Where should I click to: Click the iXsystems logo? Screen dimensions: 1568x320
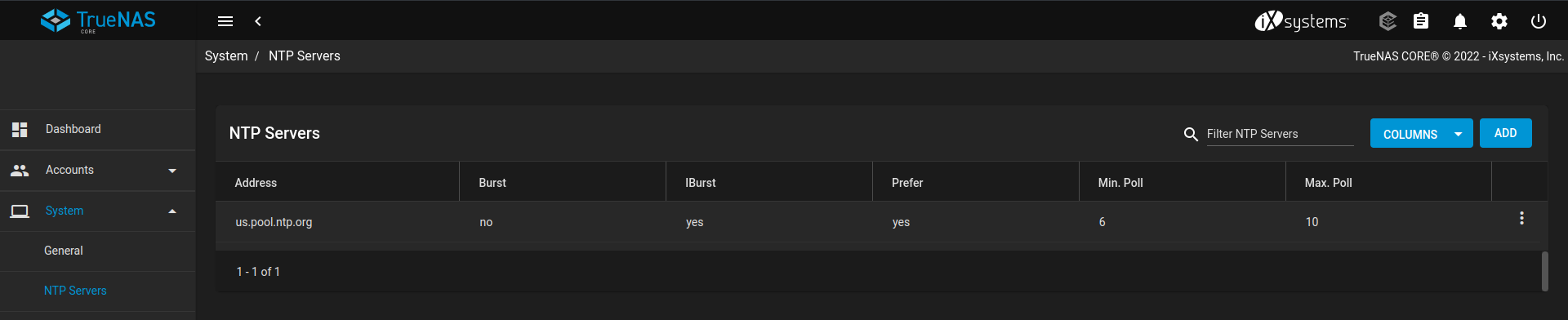1302,21
